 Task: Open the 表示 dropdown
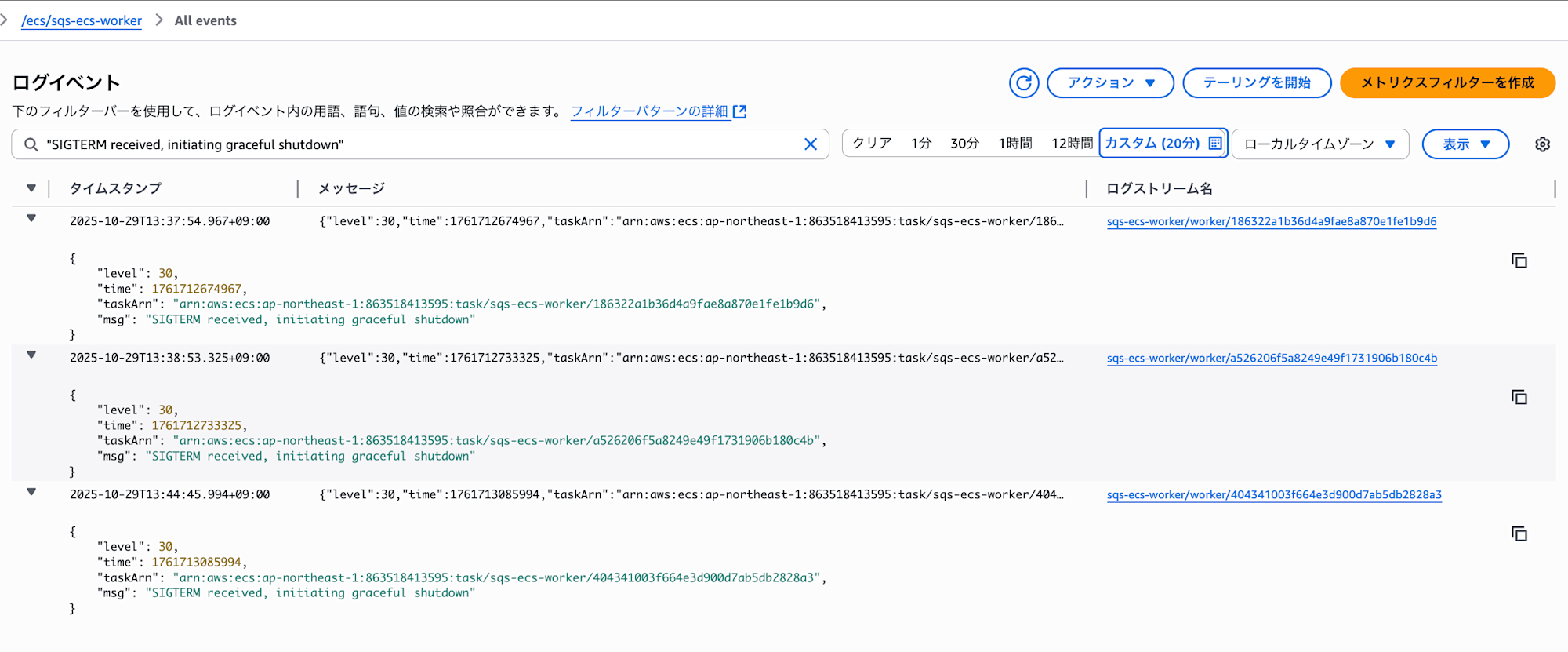point(1465,144)
